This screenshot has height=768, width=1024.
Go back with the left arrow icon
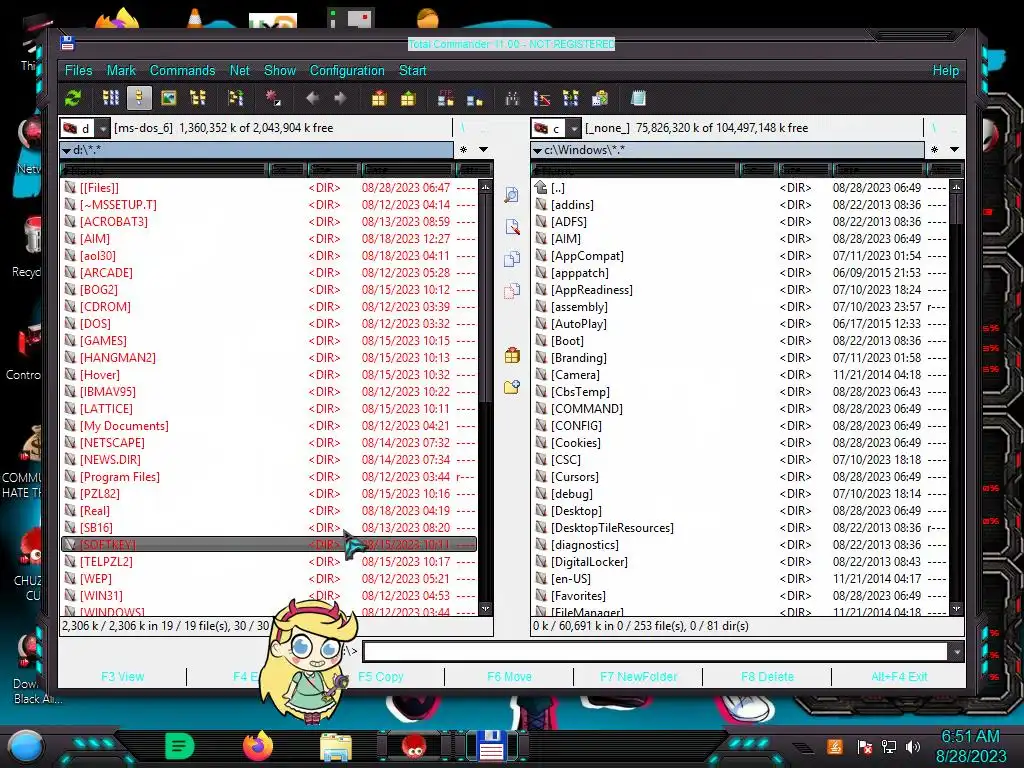point(312,99)
